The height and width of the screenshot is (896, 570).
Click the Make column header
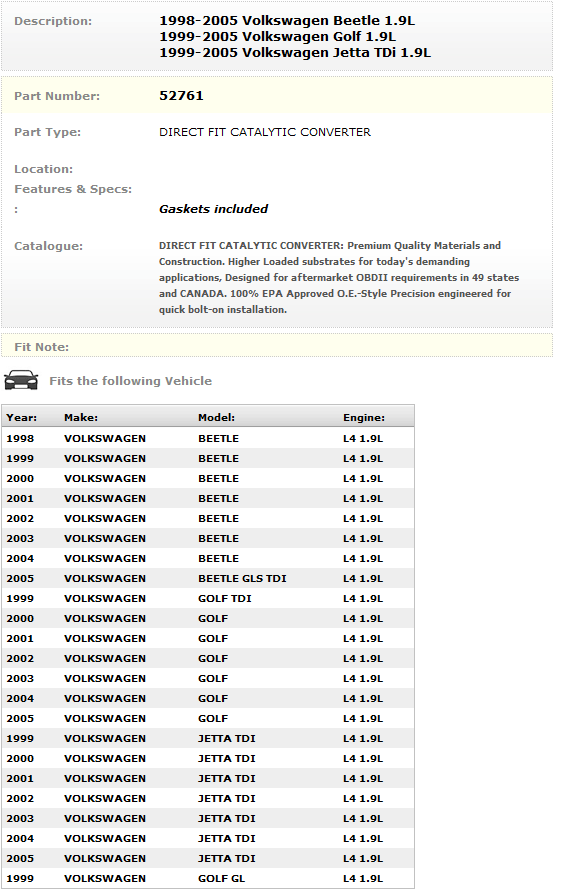coord(81,418)
